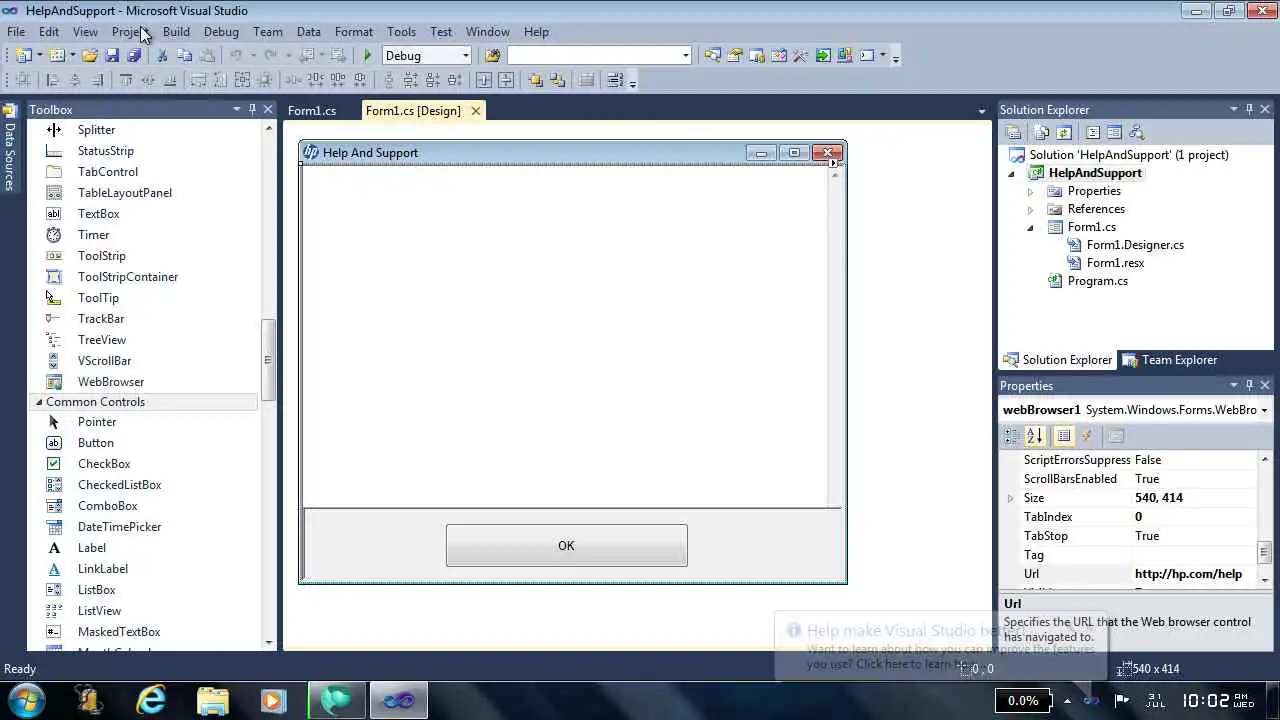This screenshot has height=720, width=1280.
Task: Switch to the Team Explorer tab
Action: [x=1170, y=360]
